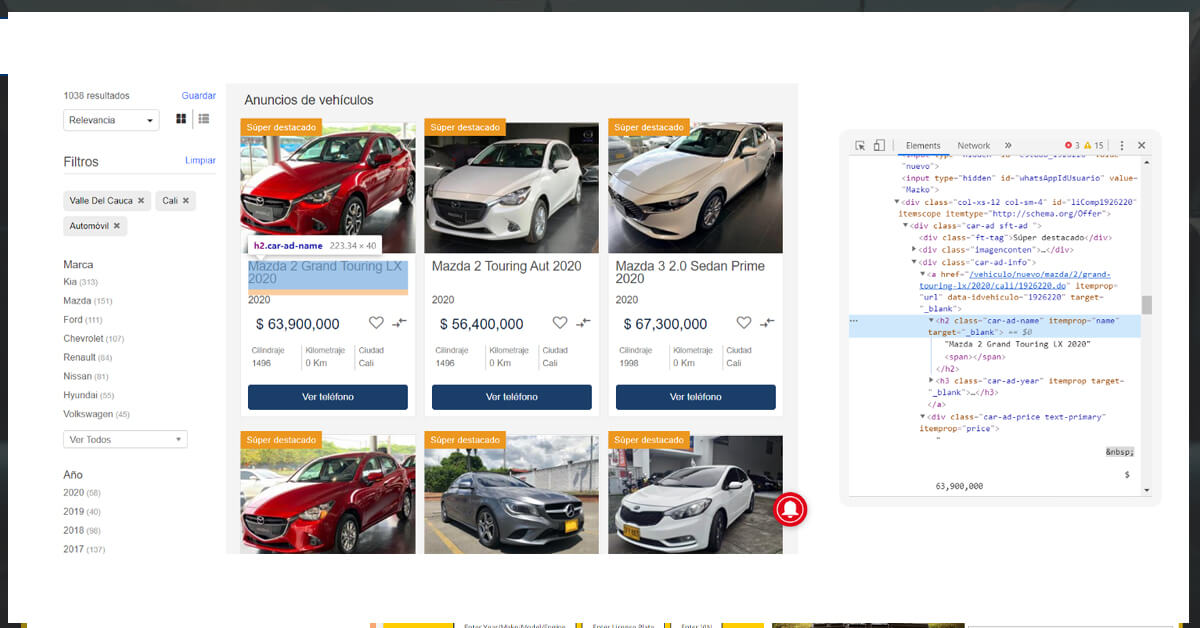Open Mazda 2 Touring Aut 2020 title
The image size is (1200, 628).
pyautogui.click(x=506, y=266)
